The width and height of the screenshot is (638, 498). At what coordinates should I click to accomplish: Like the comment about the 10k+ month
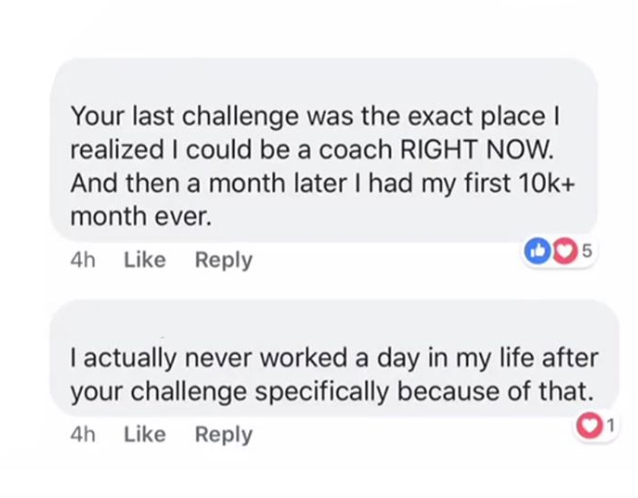click(x=144, y=260)
